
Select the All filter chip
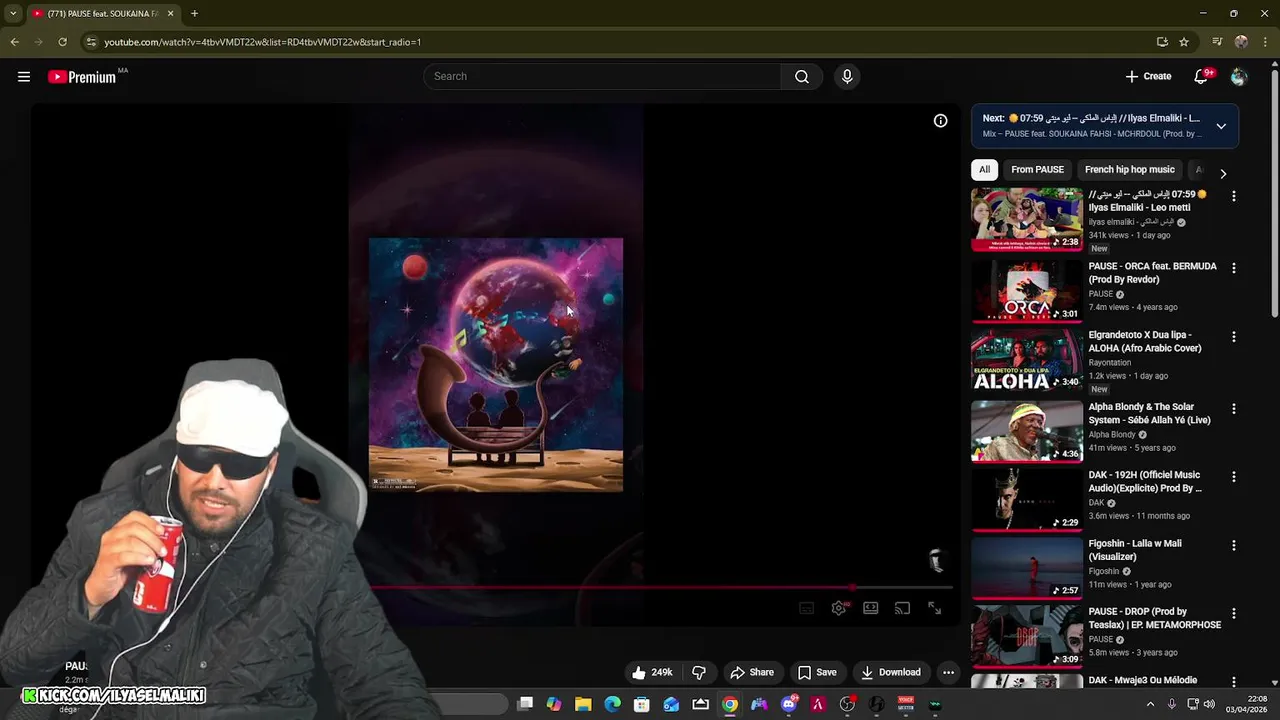pos(984,170)
